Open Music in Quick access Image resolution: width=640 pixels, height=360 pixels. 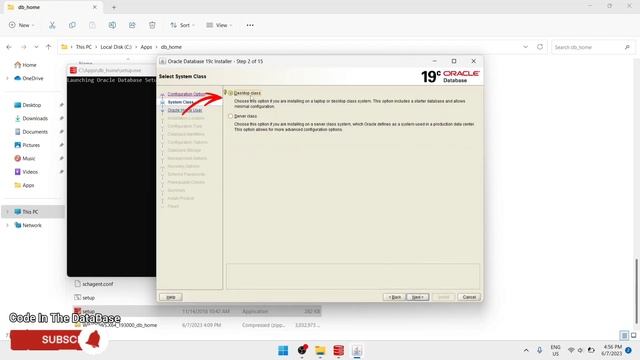click(24, 158)
